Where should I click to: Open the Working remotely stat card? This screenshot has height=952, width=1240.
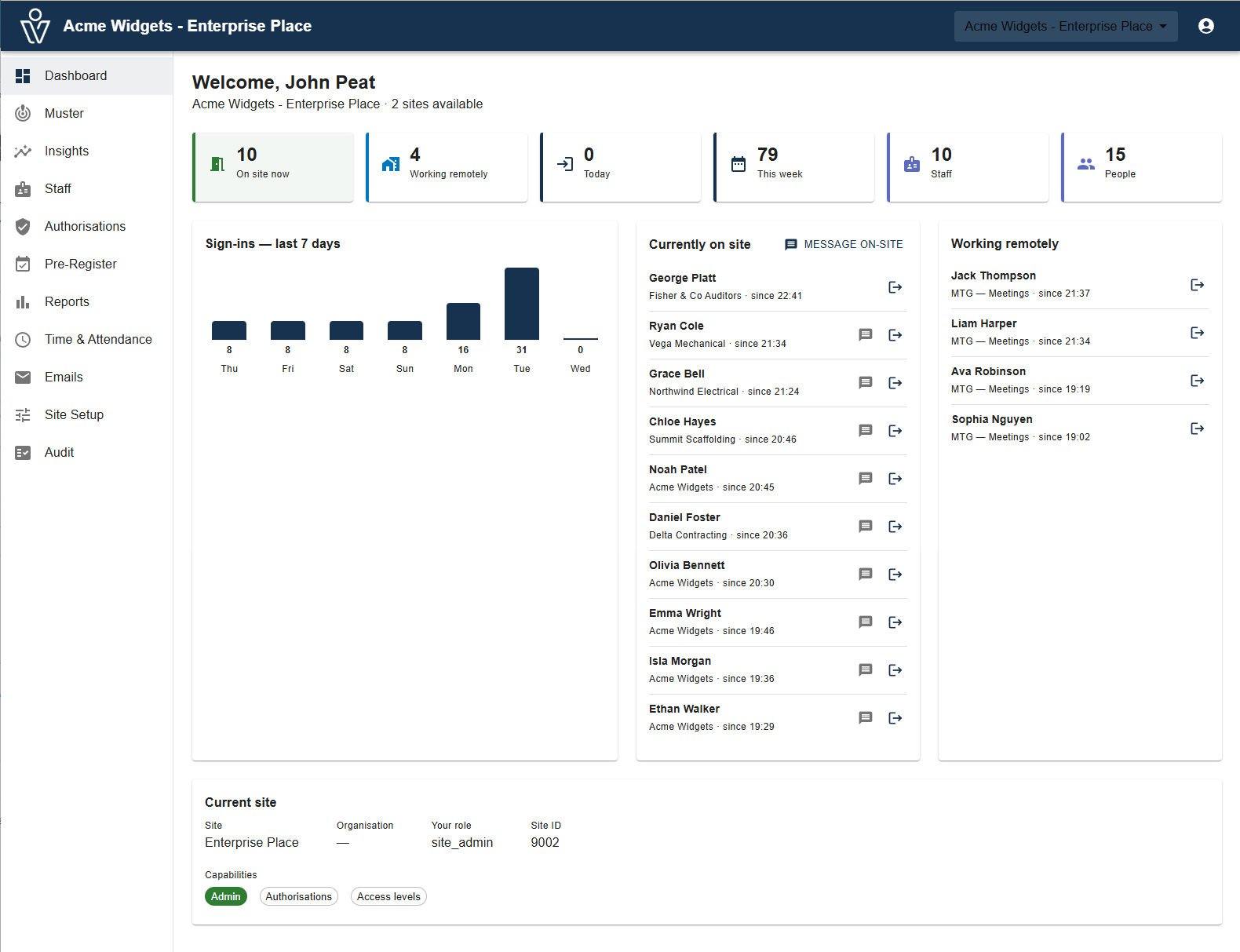[447, 167]
